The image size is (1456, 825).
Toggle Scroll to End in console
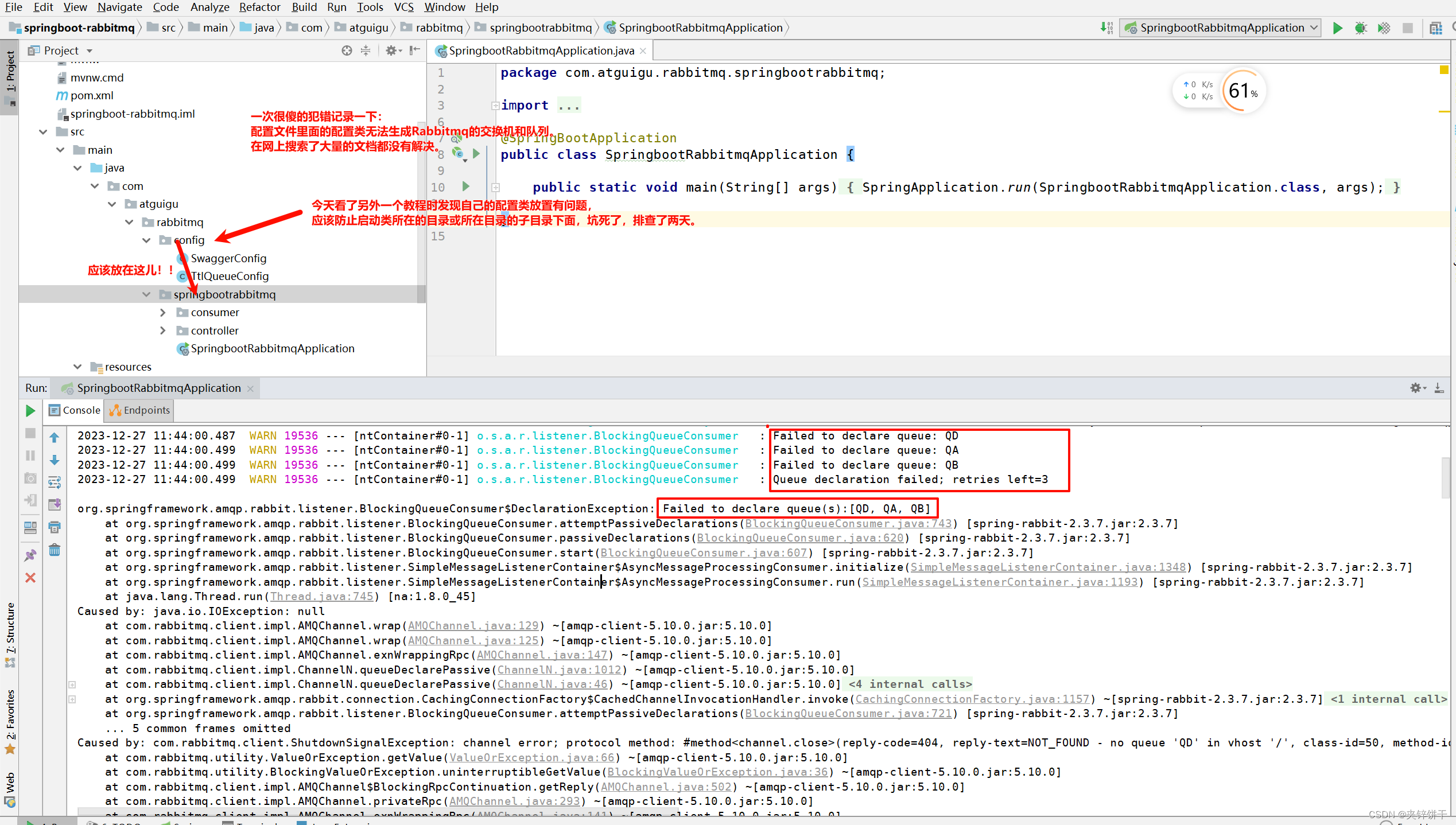pos(55,504)
